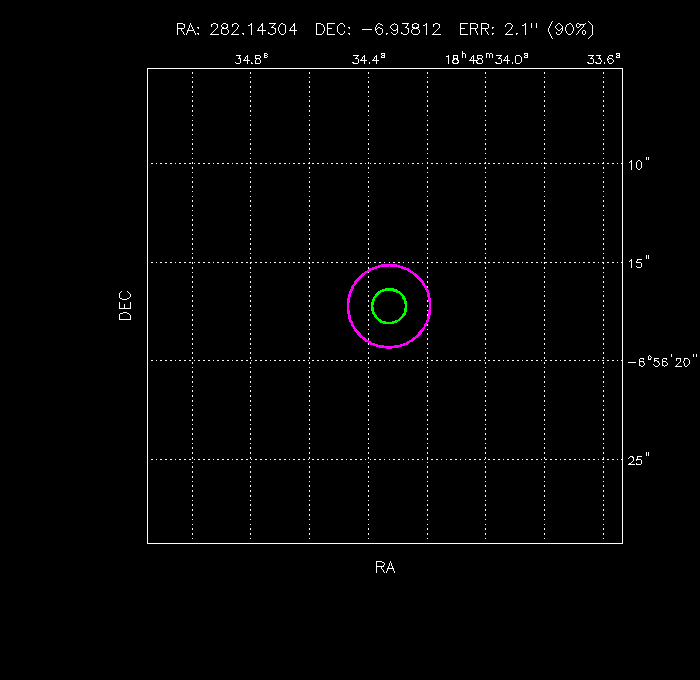Screen dimensions: 700x680
Task: Click the -6°56'20" declination label
Action: pos(662,362)
